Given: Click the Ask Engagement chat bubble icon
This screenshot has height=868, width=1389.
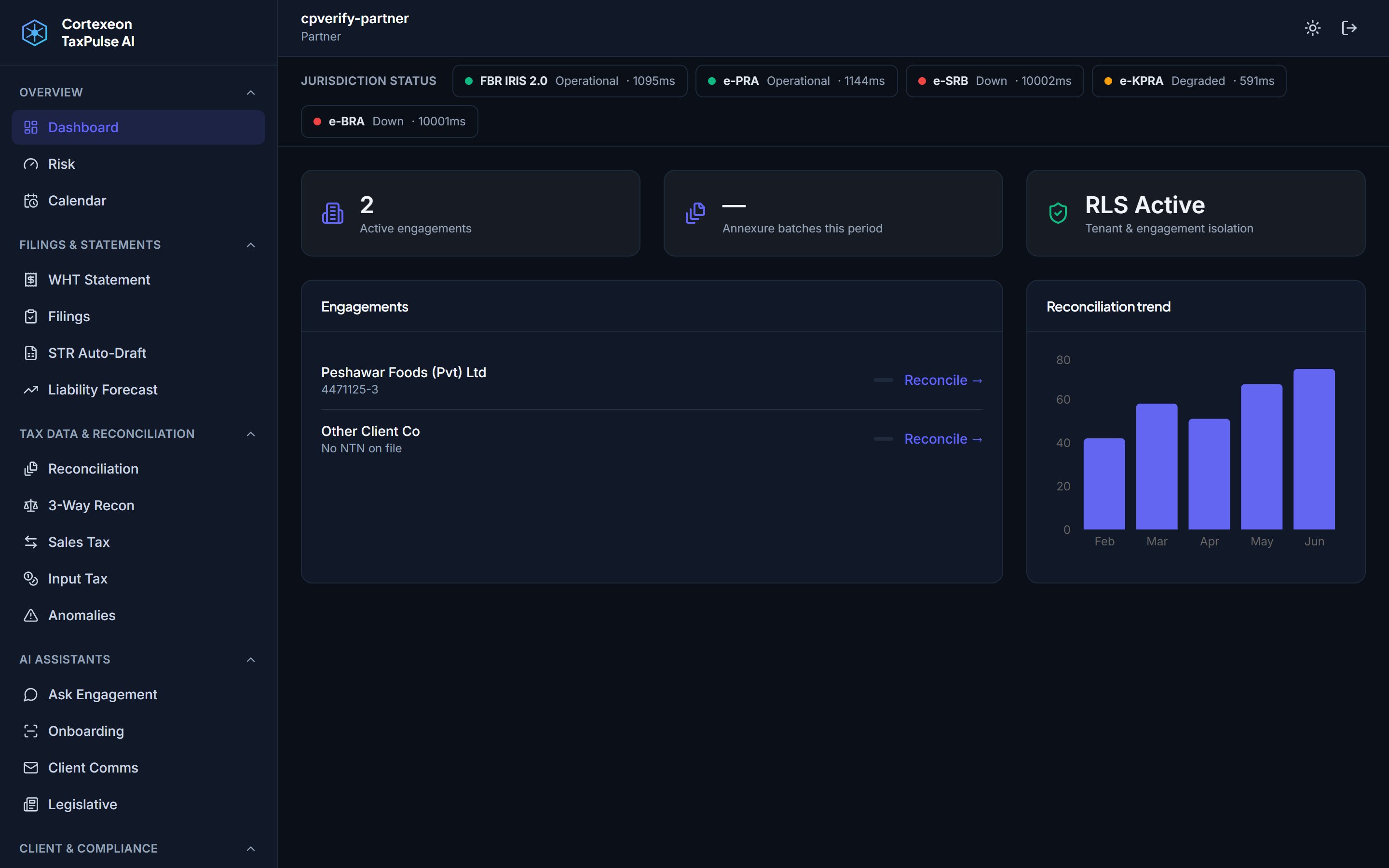Looking at the screenshot, I should [x=31, y=694].
